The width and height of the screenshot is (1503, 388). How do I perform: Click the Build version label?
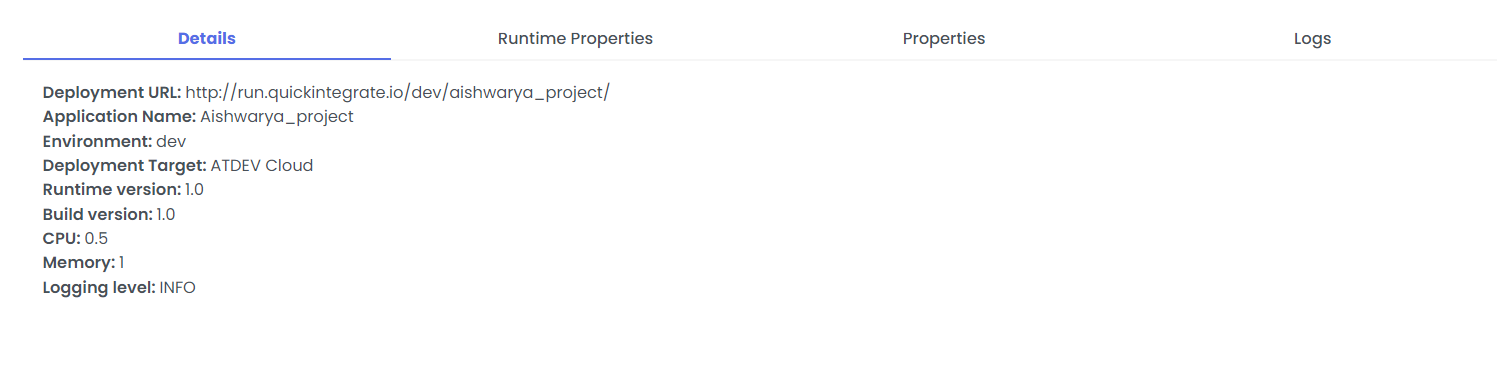pyautogui.click(x=97, y=214)
